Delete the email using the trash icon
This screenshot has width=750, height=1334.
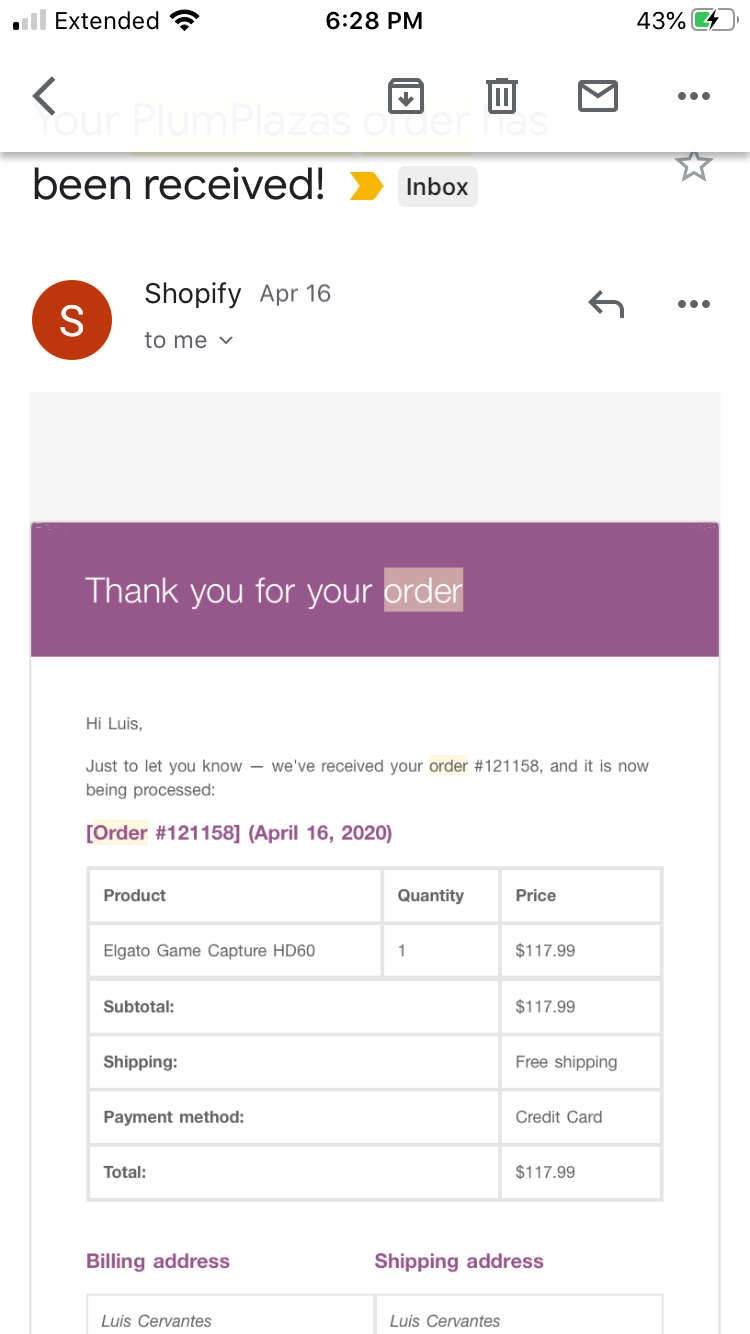tap(501, 96)
